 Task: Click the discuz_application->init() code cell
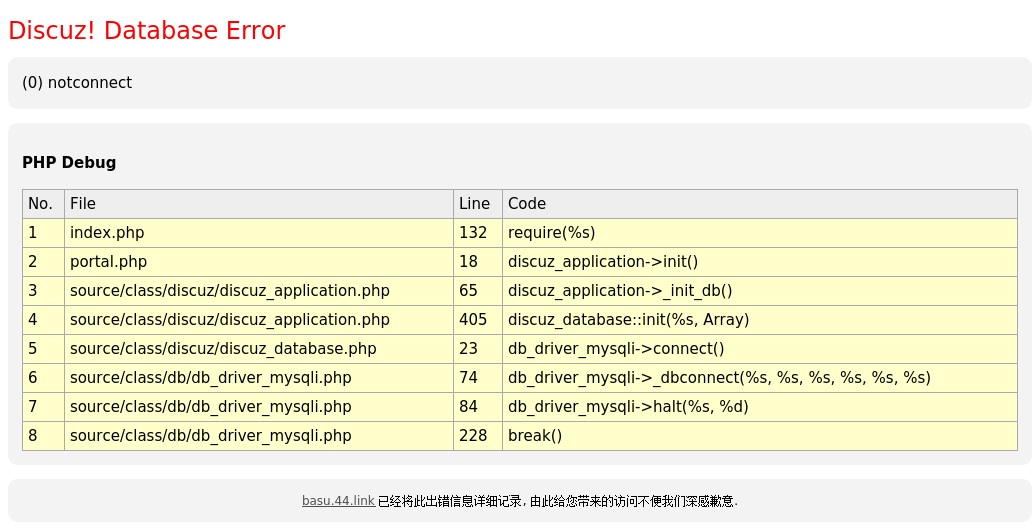[x=602, y=262]
